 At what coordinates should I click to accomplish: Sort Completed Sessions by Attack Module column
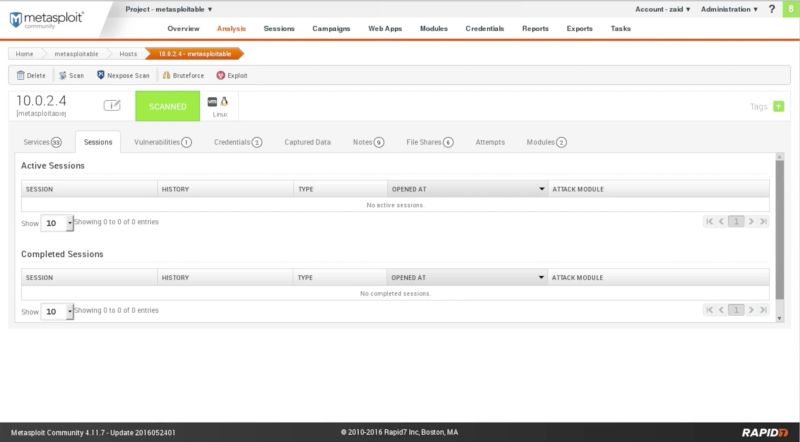658,277
